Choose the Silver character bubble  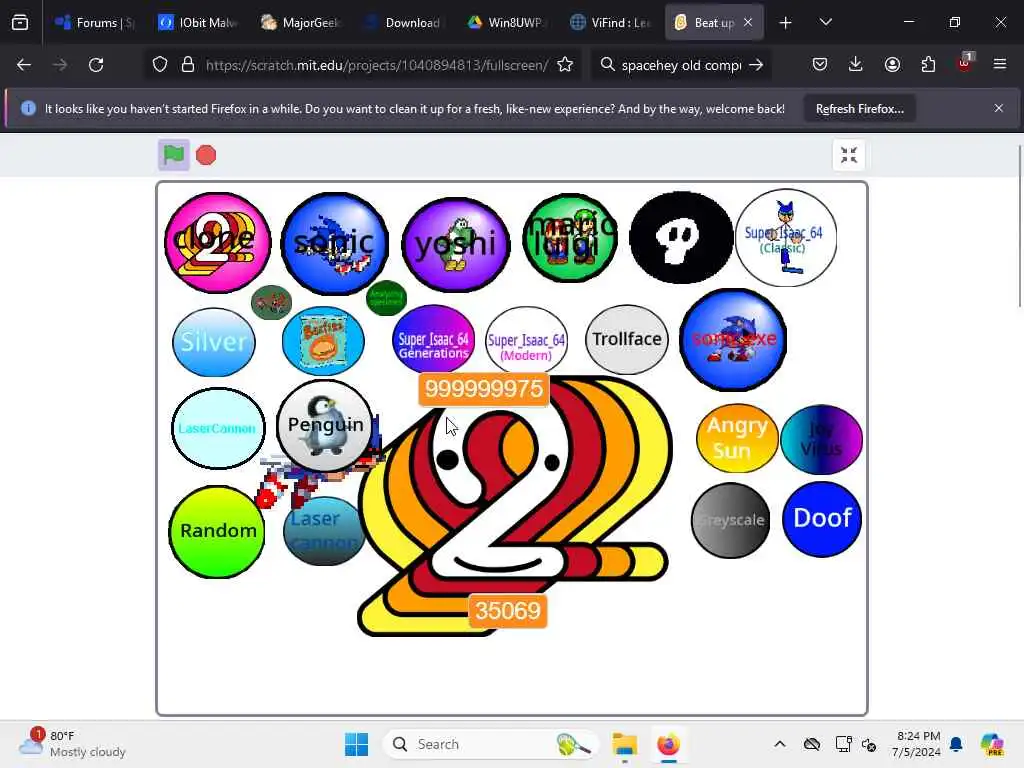214,342
